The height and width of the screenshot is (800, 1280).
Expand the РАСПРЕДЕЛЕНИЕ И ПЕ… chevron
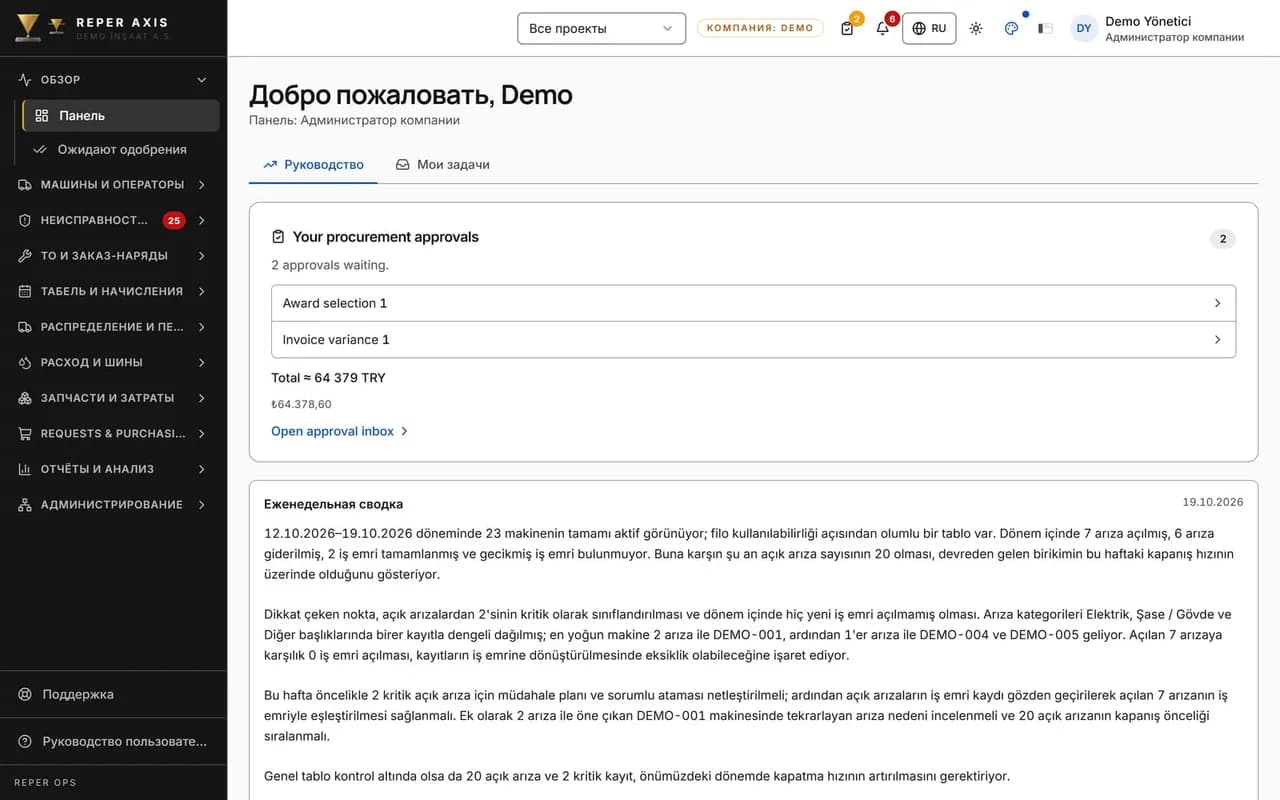pyautogui.click(x=201, y=327)
